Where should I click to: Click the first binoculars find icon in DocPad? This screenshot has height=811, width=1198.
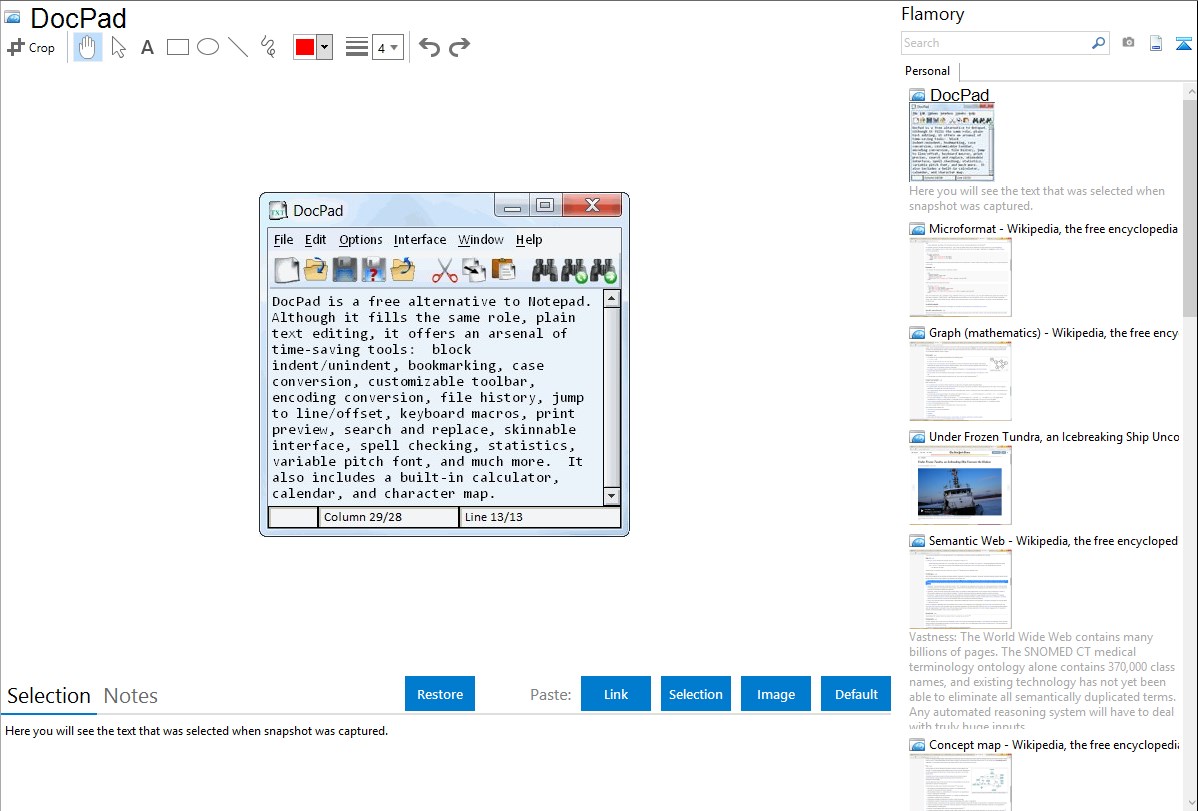(x=545, y=270)
